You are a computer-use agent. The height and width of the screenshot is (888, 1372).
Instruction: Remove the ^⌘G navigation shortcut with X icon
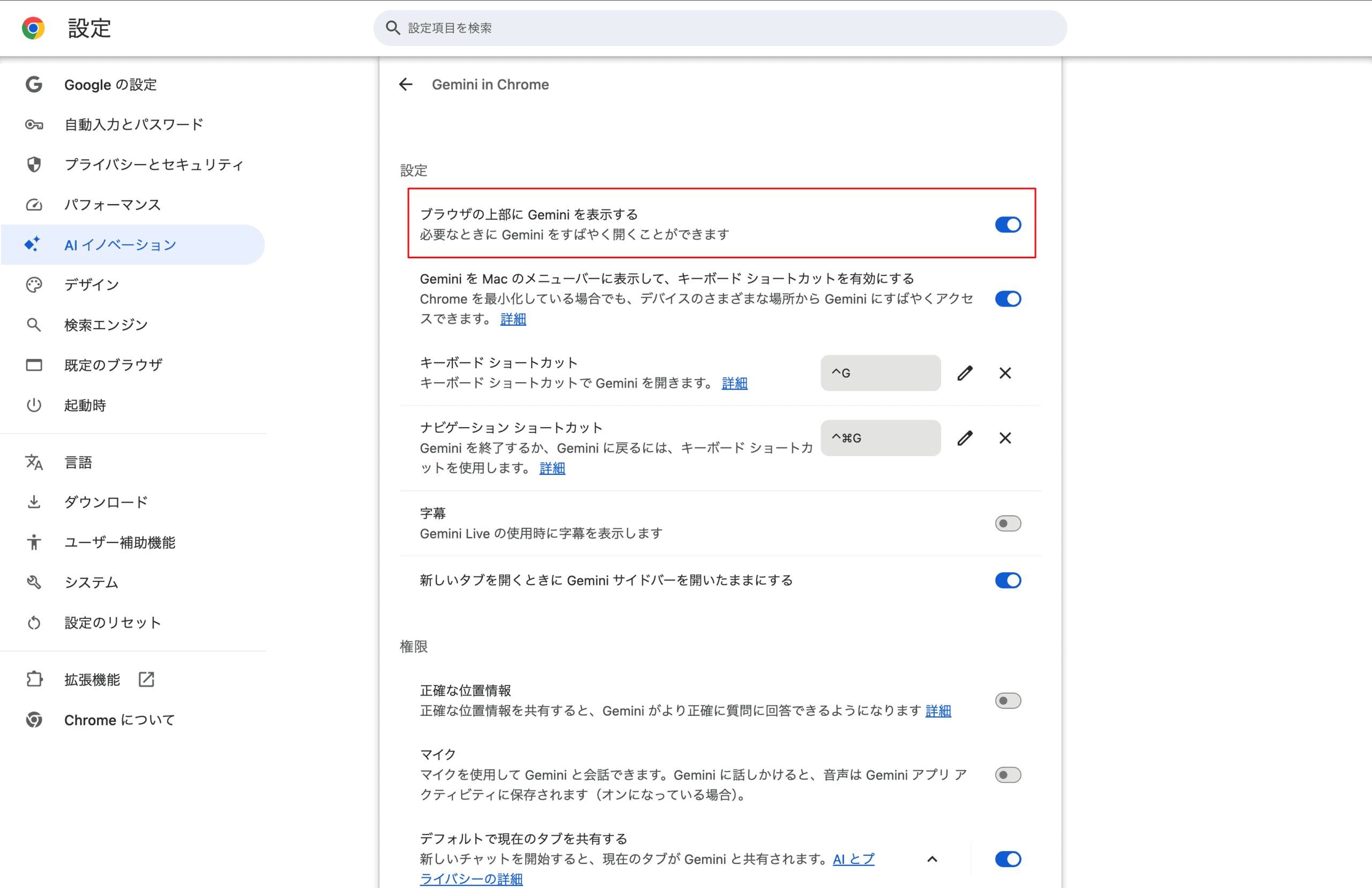[1005, 438]
